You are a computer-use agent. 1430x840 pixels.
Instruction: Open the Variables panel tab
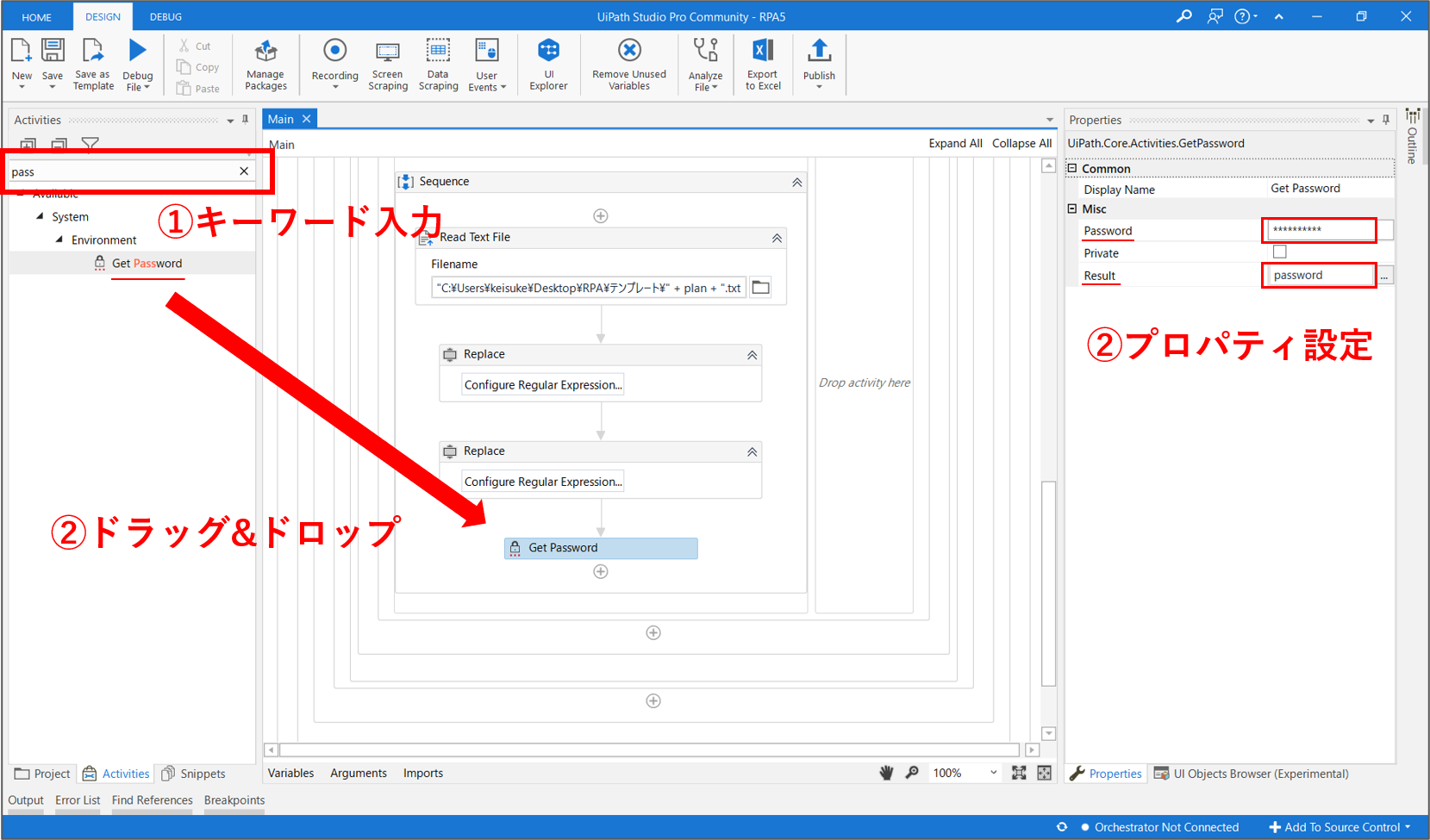click(x=290, y=773)
